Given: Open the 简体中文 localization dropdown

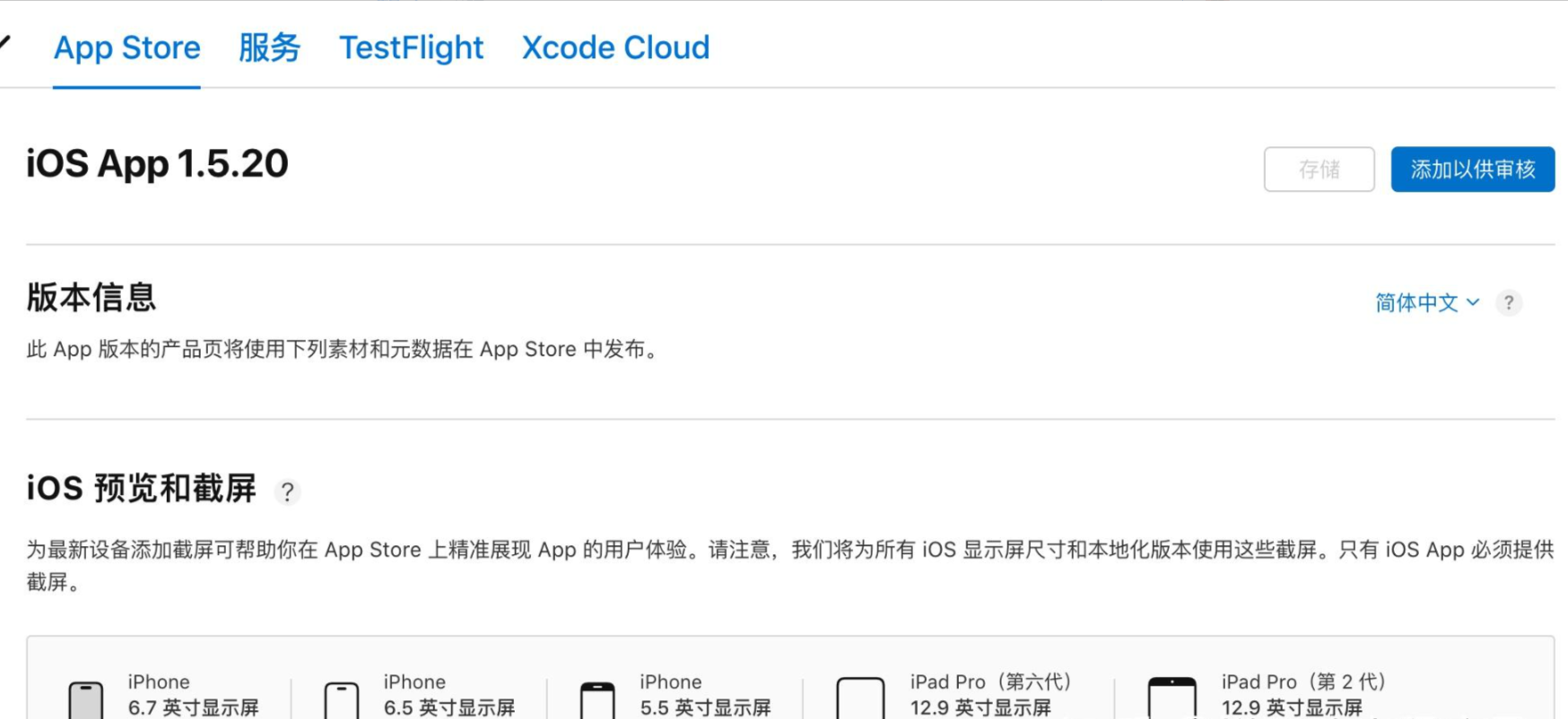Looking at the screenshot, I should (x=1426, y=303).
